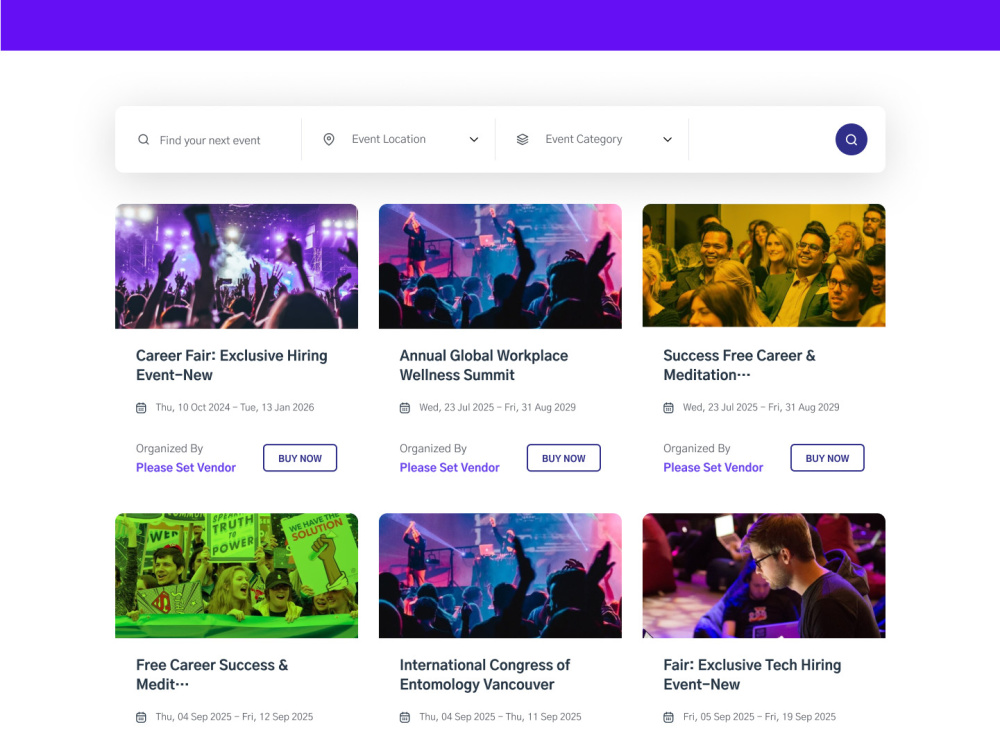Click Please Set Vendor on Wellness Summit card
This screenshot has height=749, width=1000.
click(x=450, y=468)
